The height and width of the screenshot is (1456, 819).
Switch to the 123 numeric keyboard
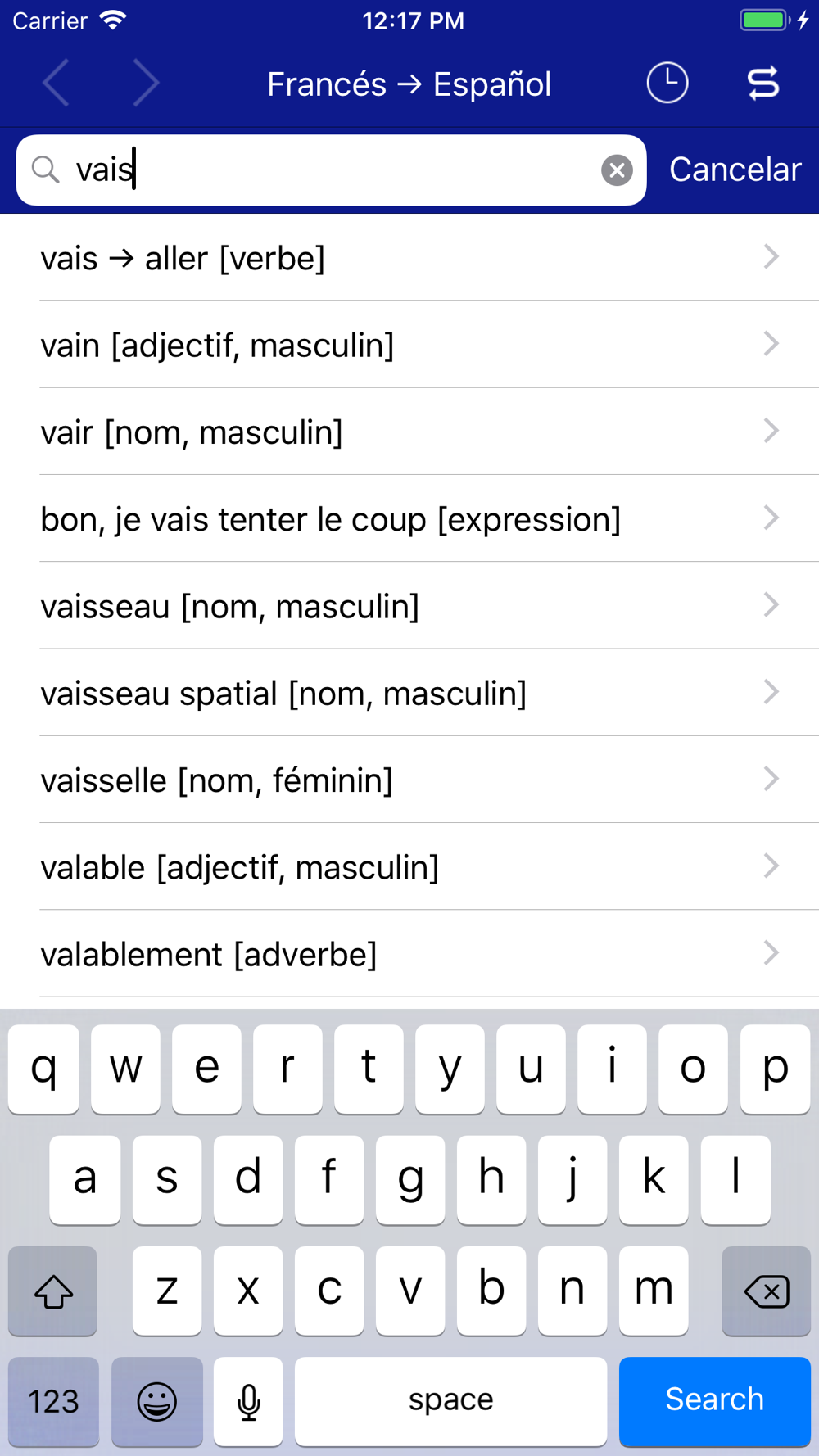[x=53, y=1401]
